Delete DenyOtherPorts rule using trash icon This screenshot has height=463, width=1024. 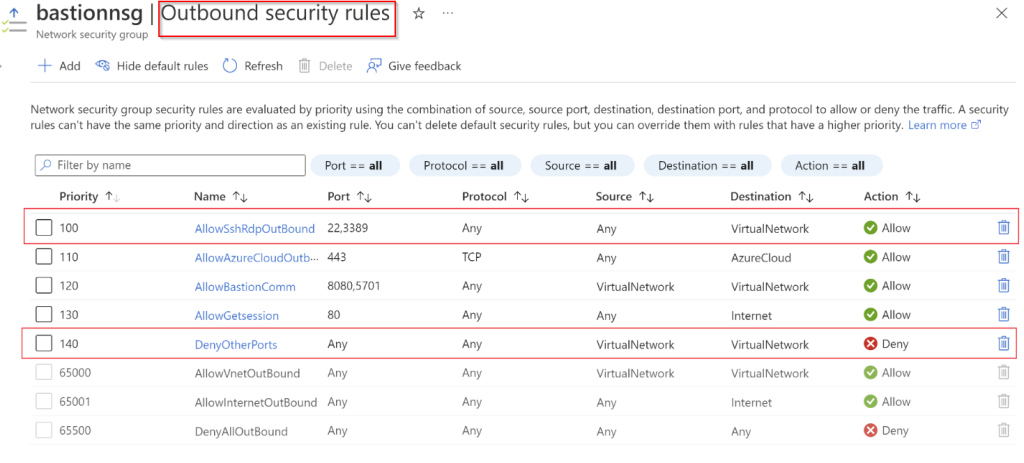coord(1003,344)
